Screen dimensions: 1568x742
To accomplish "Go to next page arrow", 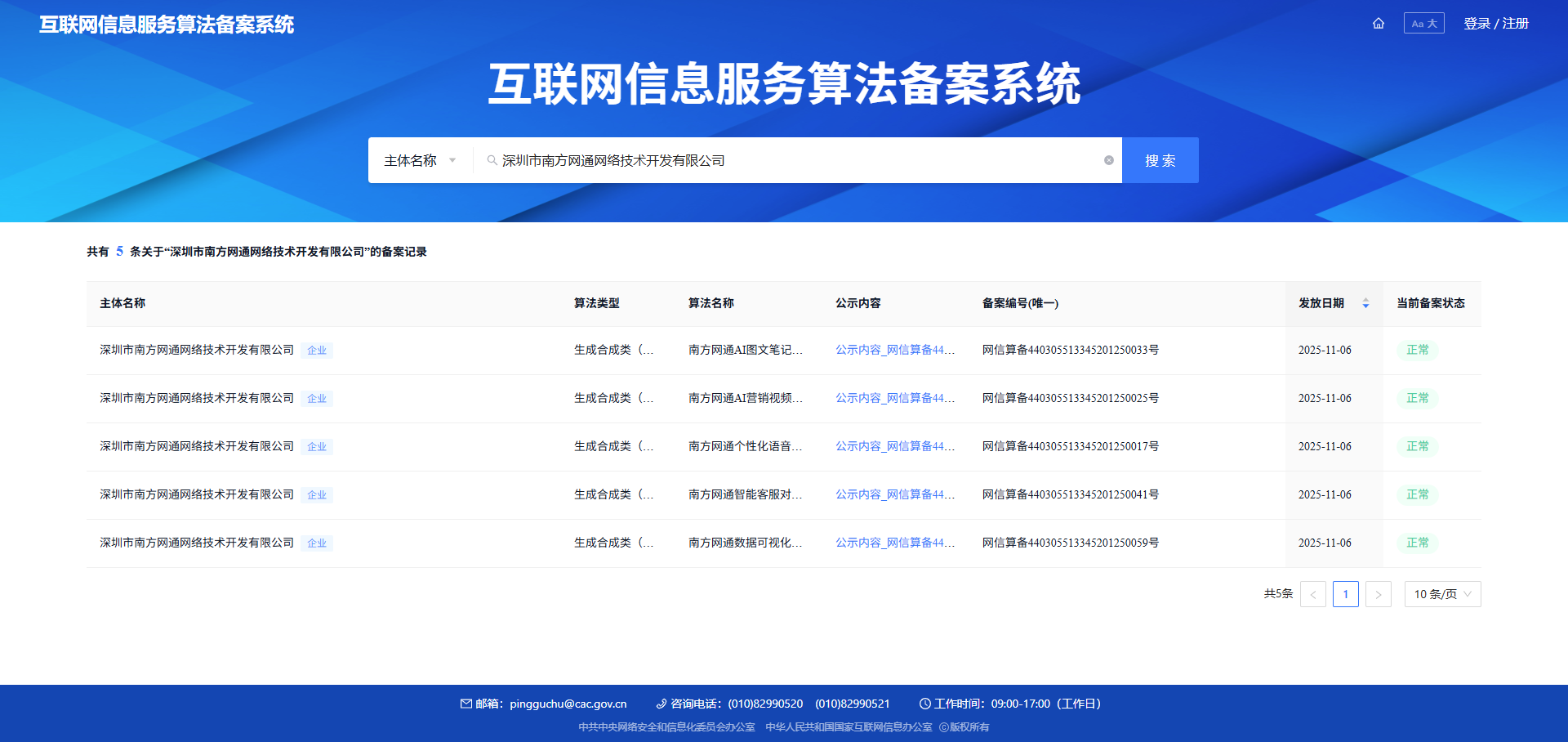I will point(1378,594).
